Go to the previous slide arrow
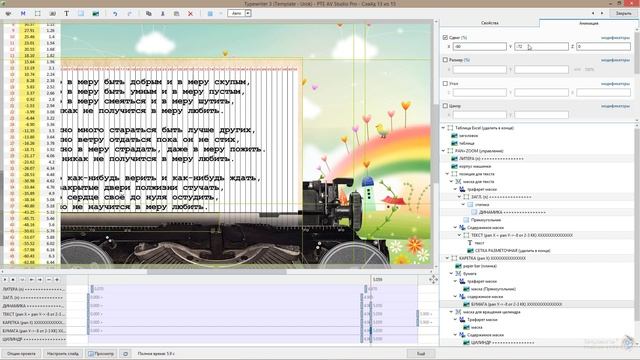Screen dimensions: 640x360 click(x=593, y=13)
